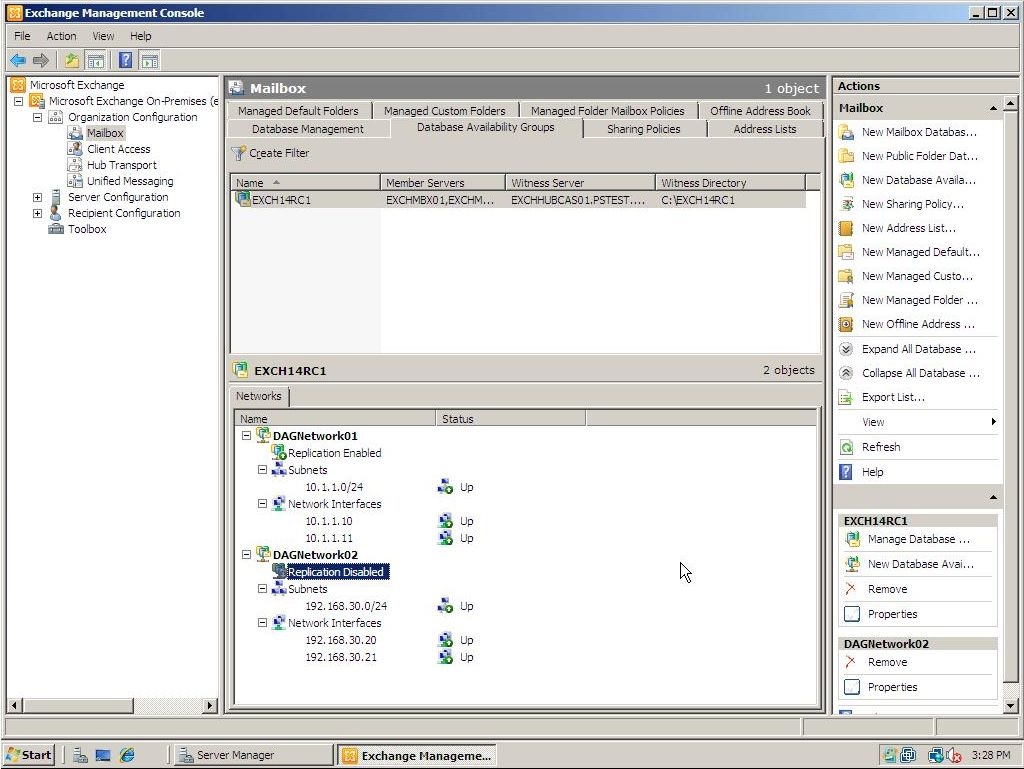The width and height of the screenshot is (1024, 769).
Task: Open the Help menu in menu bar
Action: 140,36
